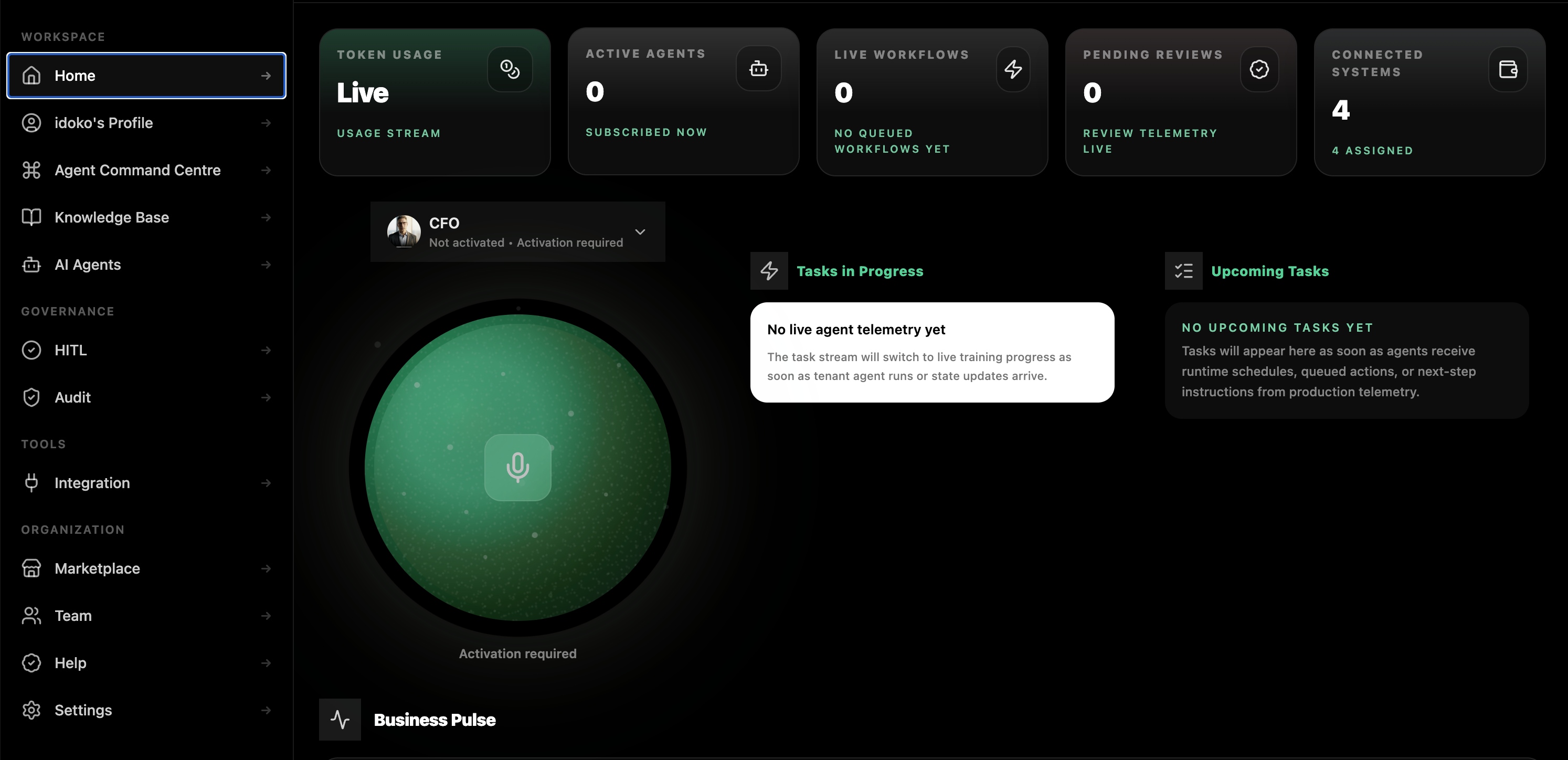Click the Token Usage coins icon
Viewport: 1568px width, 760px height.
(x=510, y=69)
